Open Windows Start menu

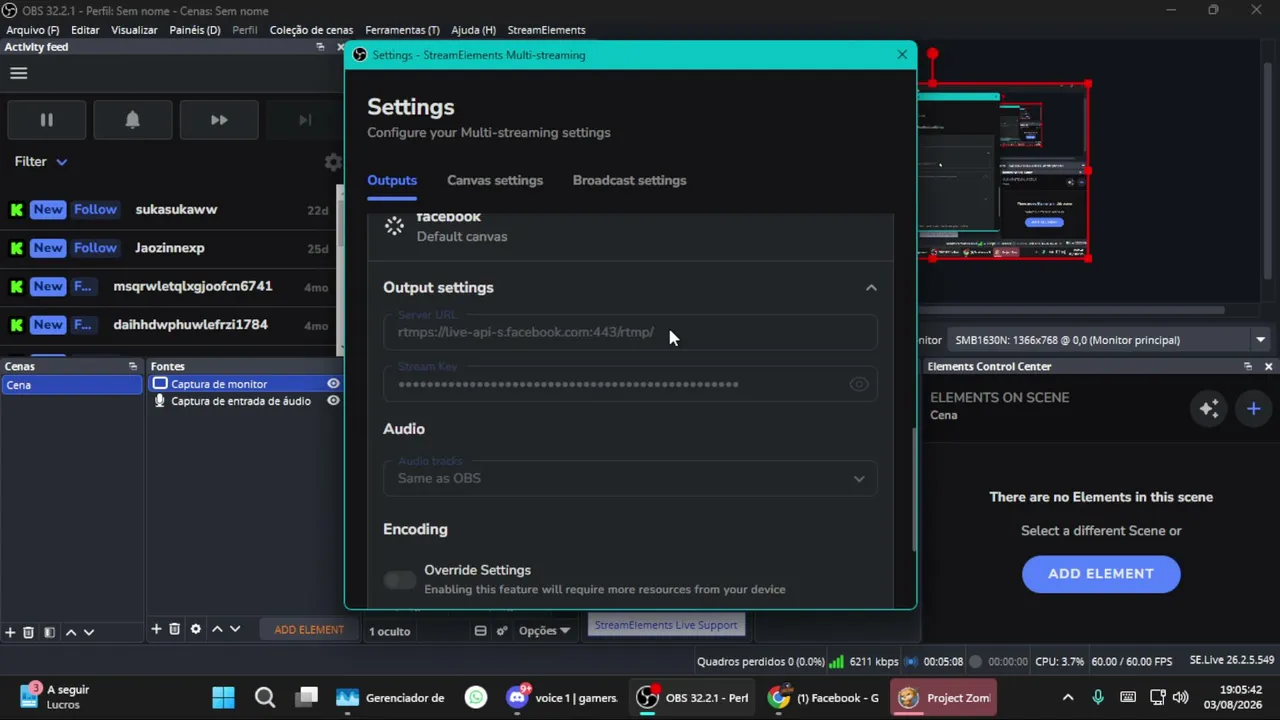tap(223, 698)
